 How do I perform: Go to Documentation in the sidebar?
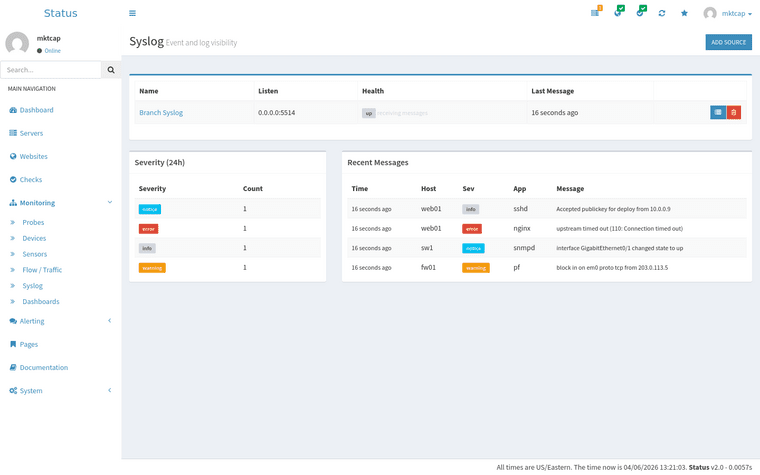pyautogui.click(x=44, y=368)
